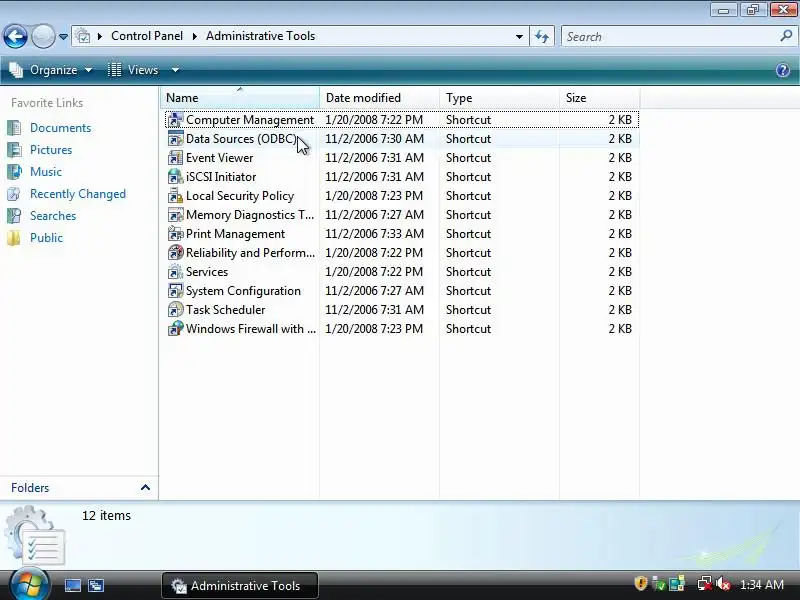
Task: Click Switch between windows Quick Launch icon
Action: (95, 585)
